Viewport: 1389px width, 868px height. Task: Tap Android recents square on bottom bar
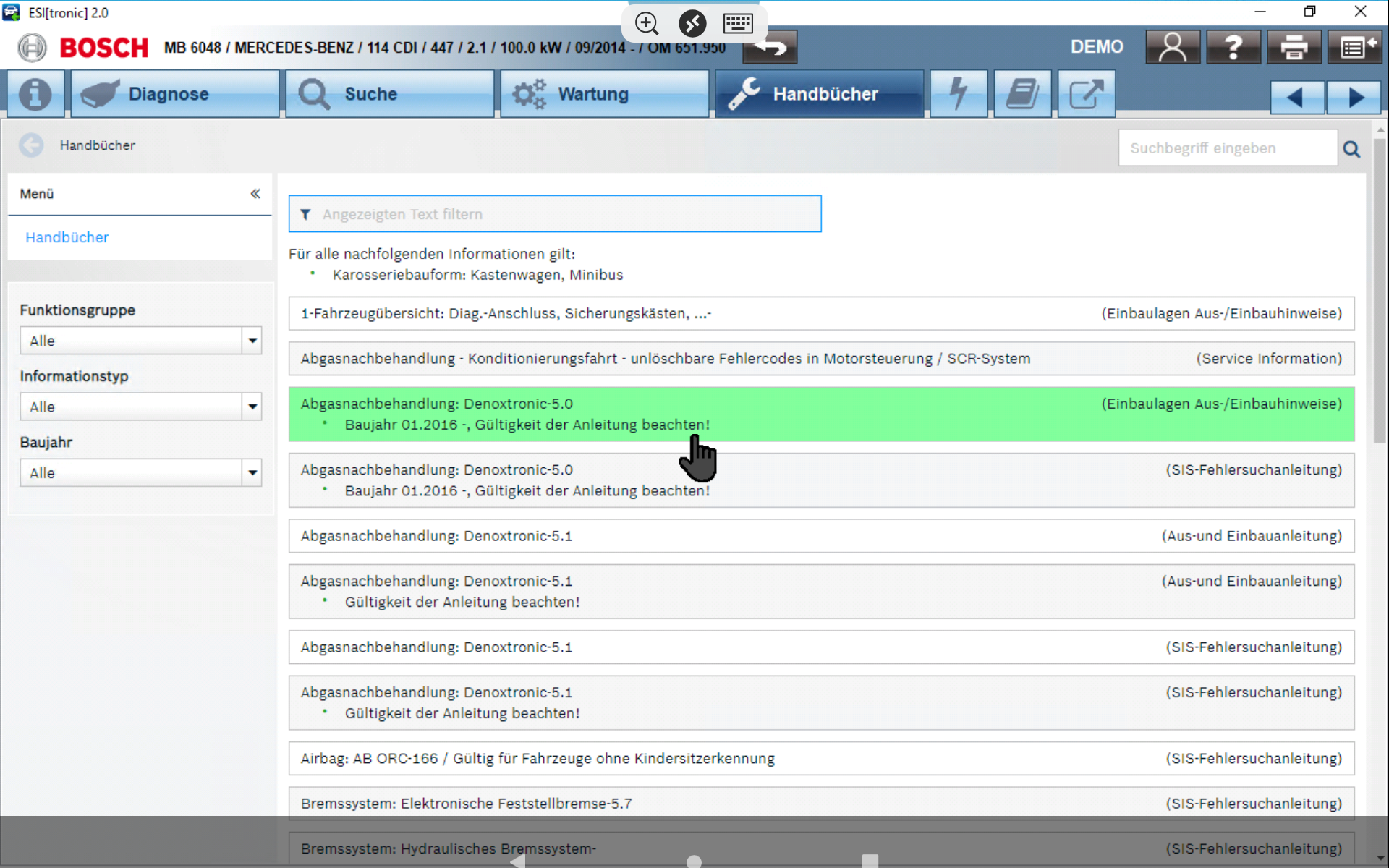[x=870, y=861]
